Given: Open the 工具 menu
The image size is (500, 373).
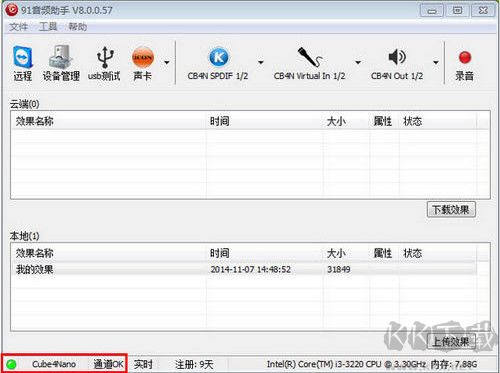Looking at the screenshot, I should pos(48,27).
